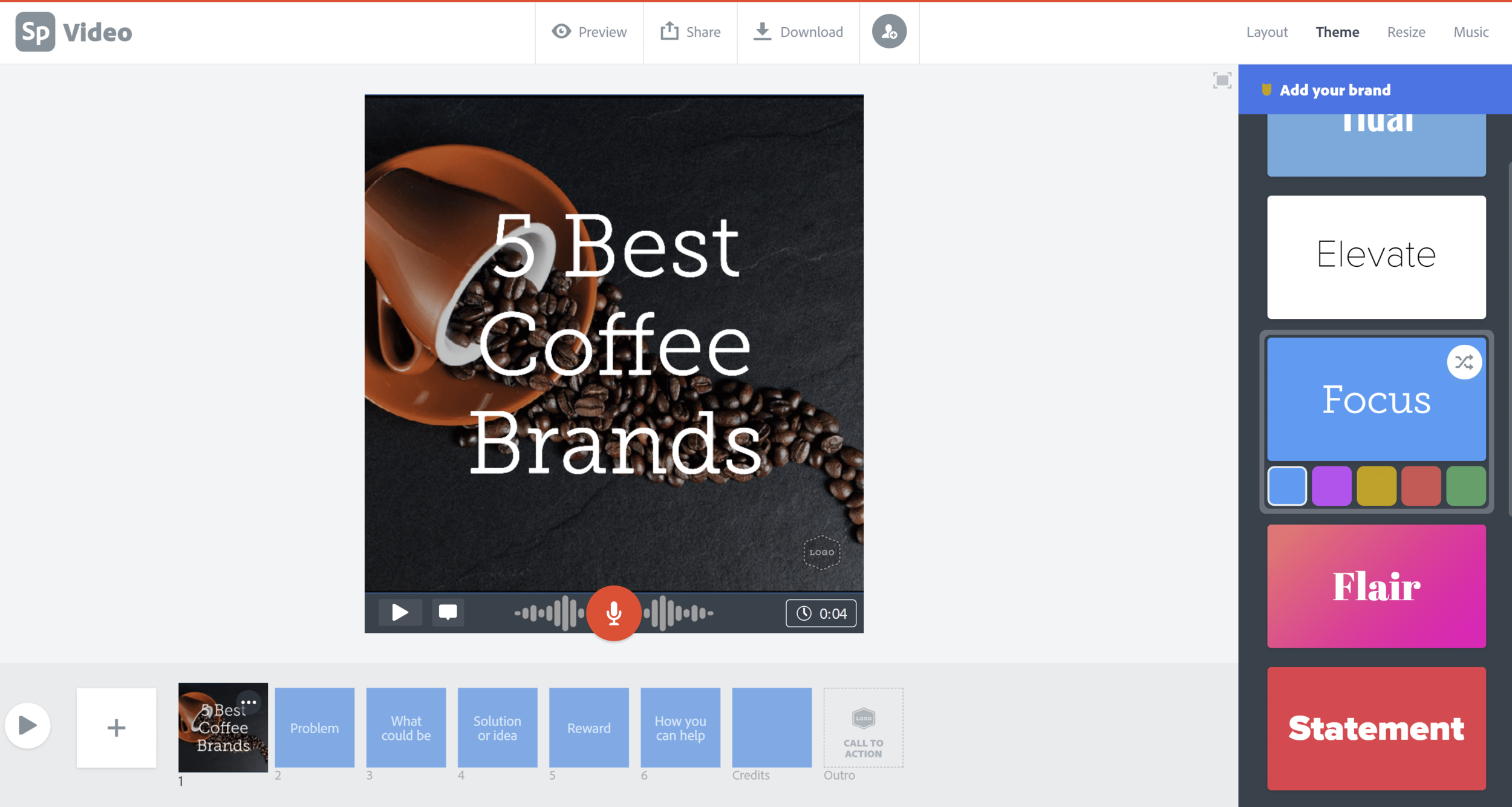Click the logo placeholder on the slide

coord(821,552)
